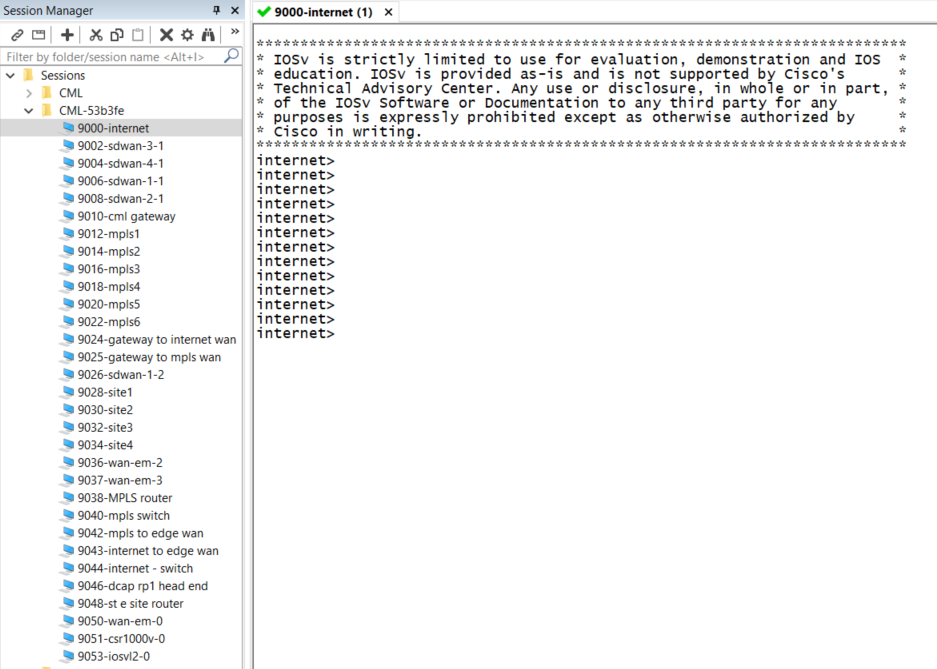Click the Copy icon in Session Manager
This screenshot has height=669, width=937.
(x=117, y=35)
